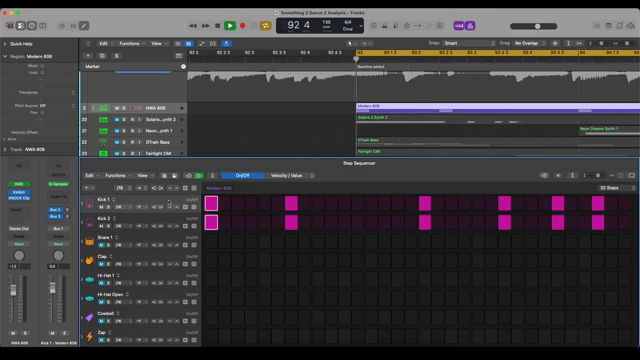
Task: Open Tracks area View menu
Action: click(158, 43)
